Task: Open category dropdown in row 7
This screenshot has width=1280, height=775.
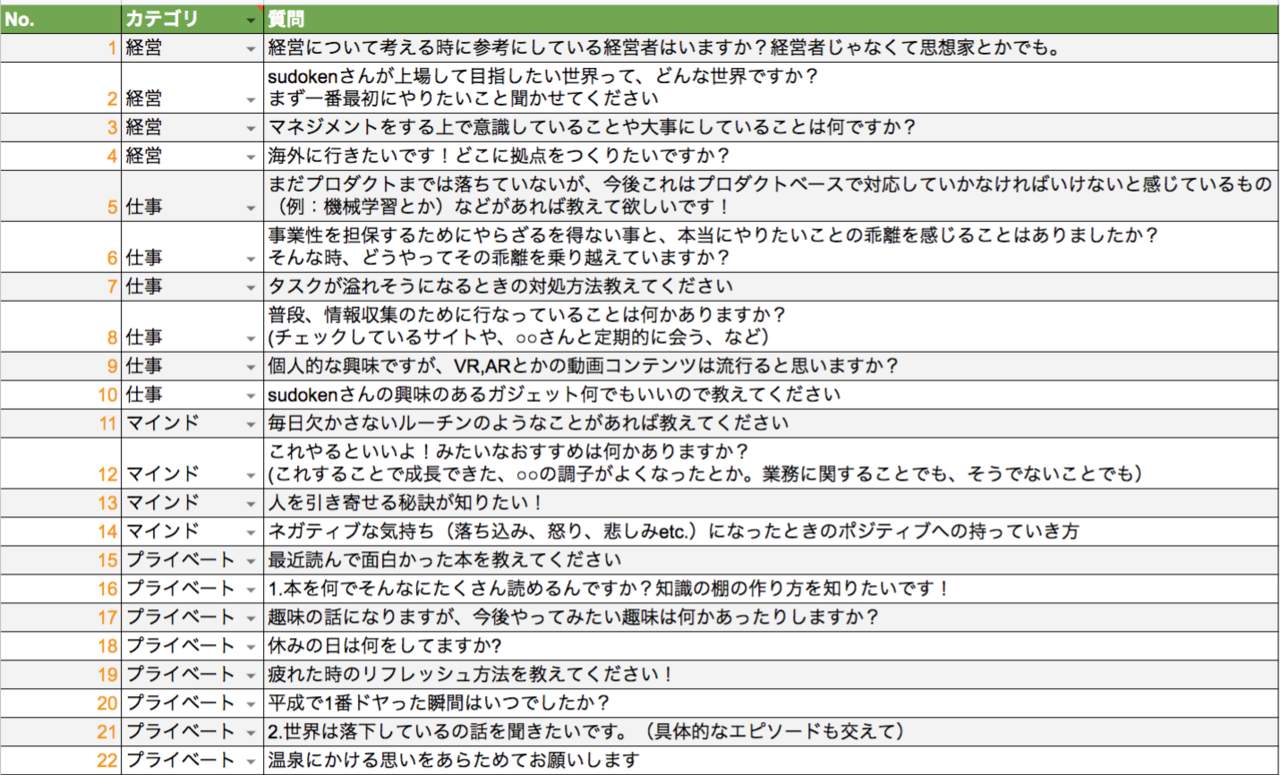Action: tap(250, 287)
